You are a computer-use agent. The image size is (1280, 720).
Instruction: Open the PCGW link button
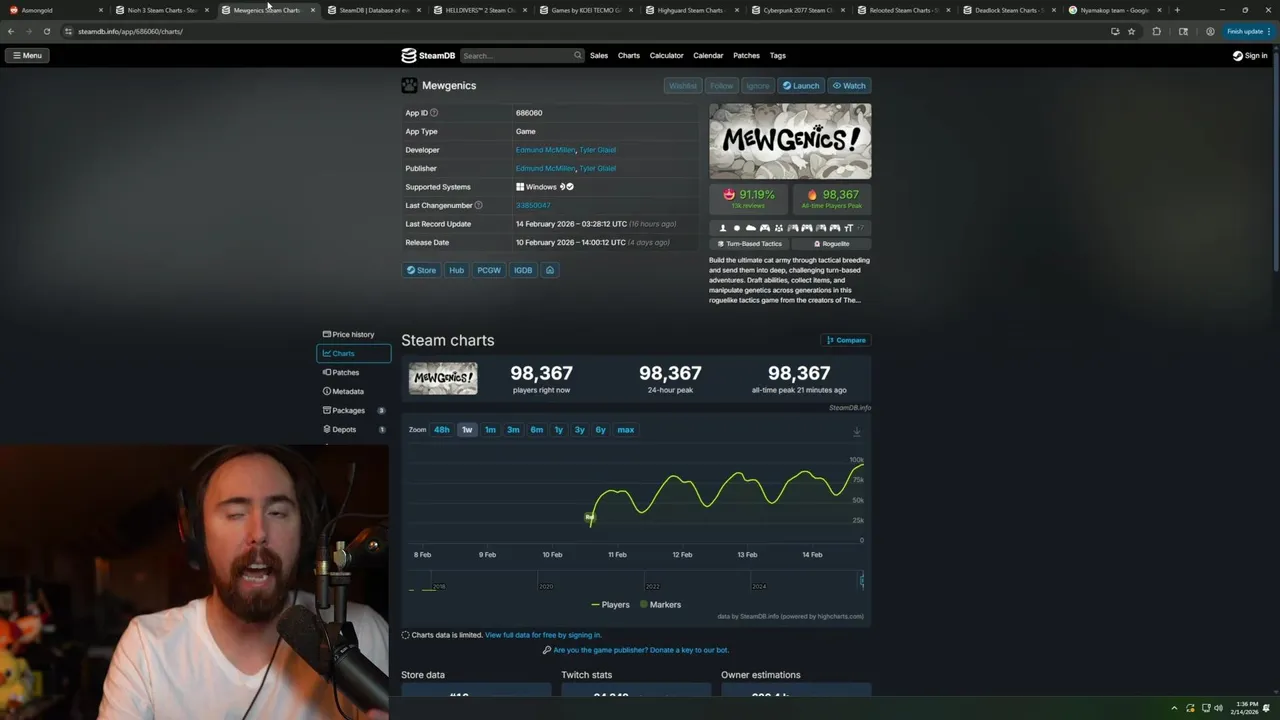489,270
